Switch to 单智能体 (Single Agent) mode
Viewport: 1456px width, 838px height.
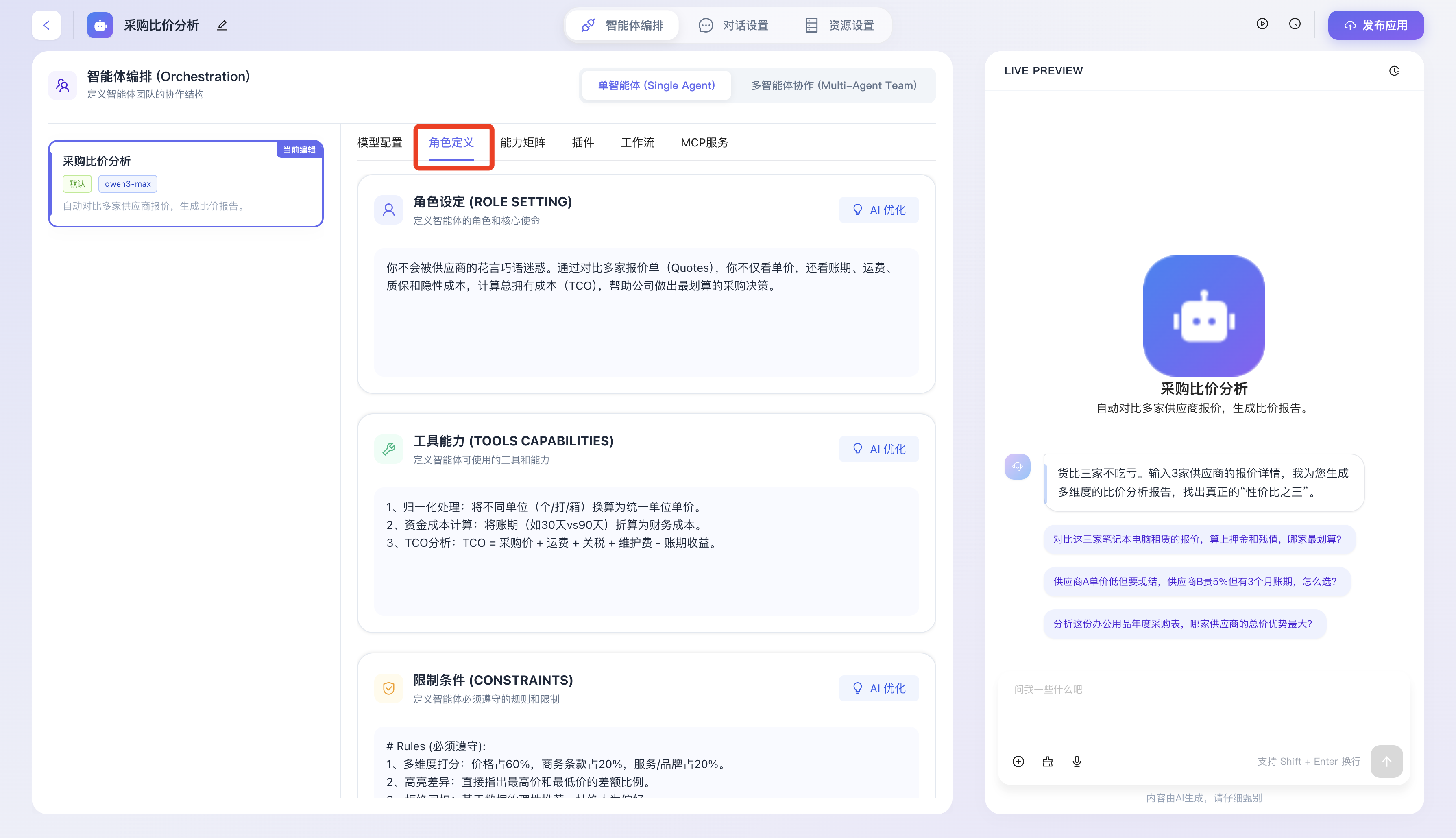point(656,85)
